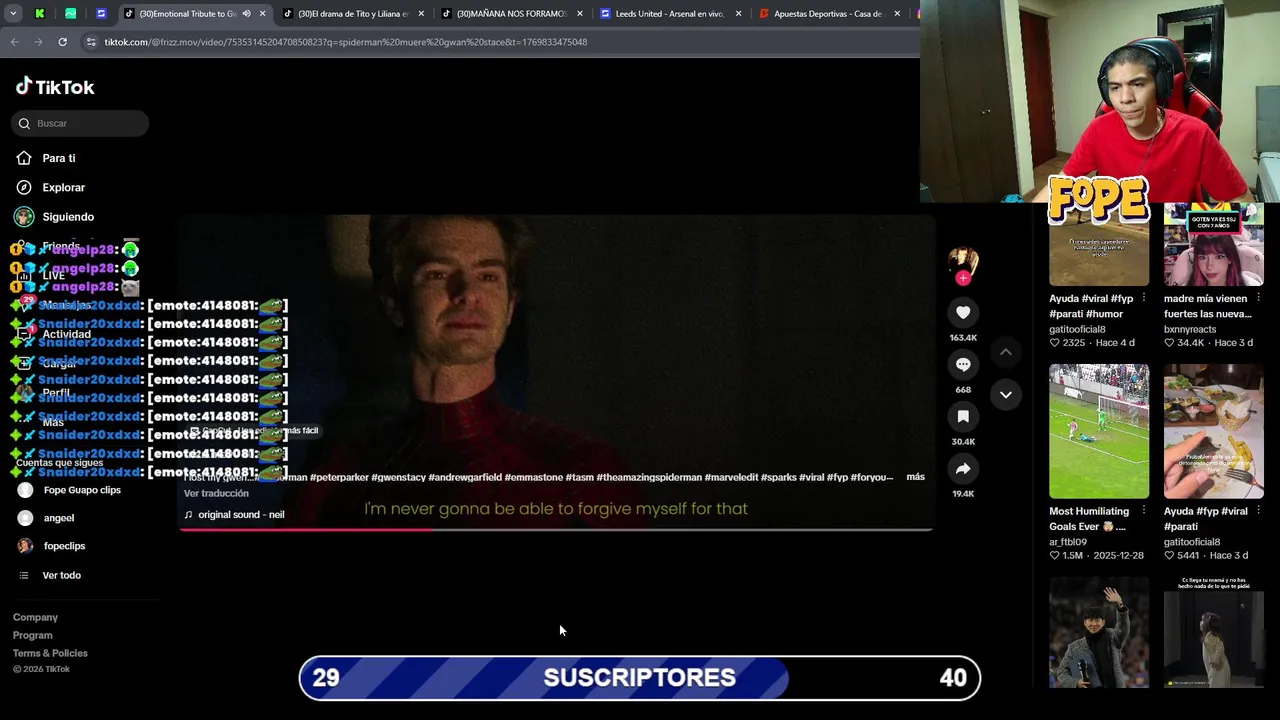Click the 668 comments count

coord(963,390)
